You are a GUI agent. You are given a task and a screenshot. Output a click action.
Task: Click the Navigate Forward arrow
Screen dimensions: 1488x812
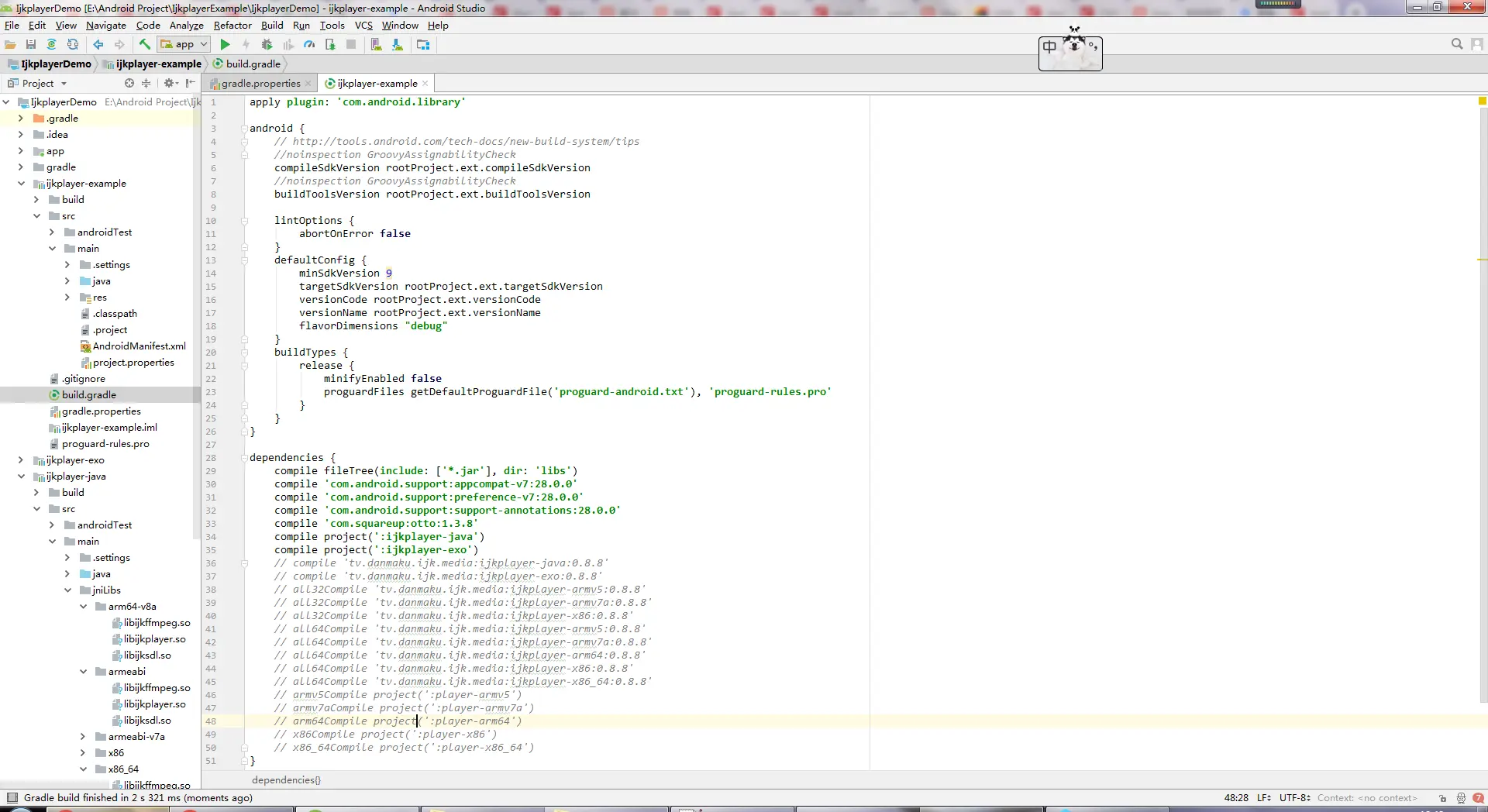tap(119, 45)
